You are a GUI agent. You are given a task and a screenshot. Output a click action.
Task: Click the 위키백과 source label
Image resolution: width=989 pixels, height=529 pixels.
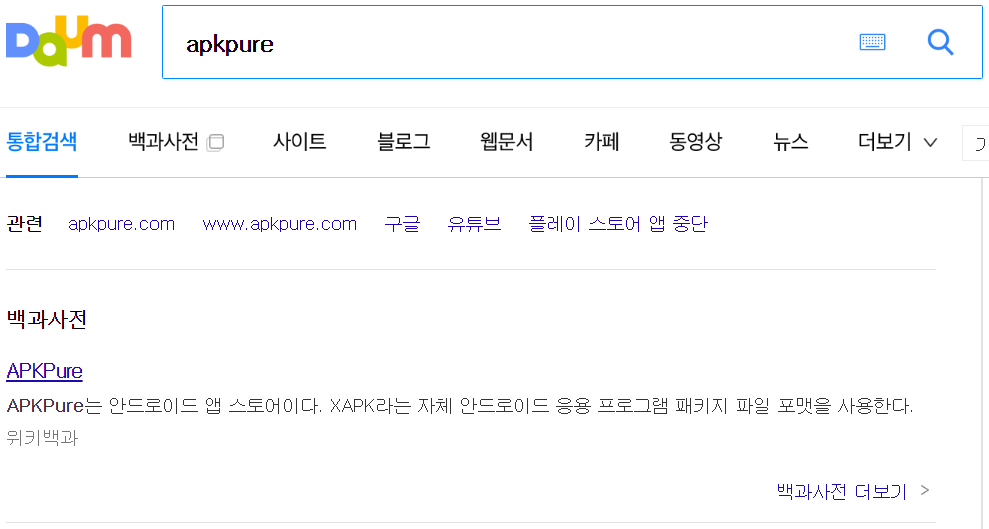pos(42,438)
